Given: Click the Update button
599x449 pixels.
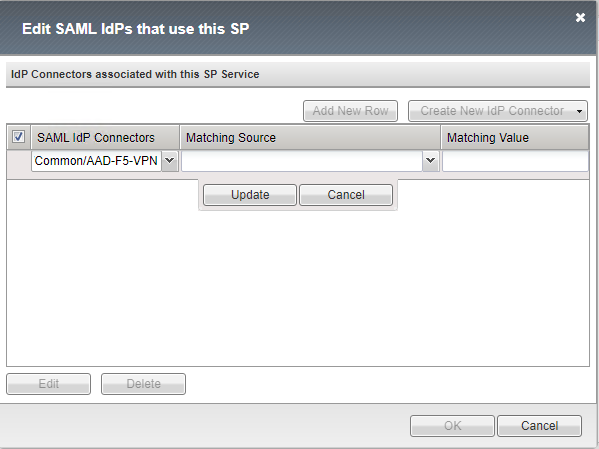Looking at the screenshot, I should 250,195.
